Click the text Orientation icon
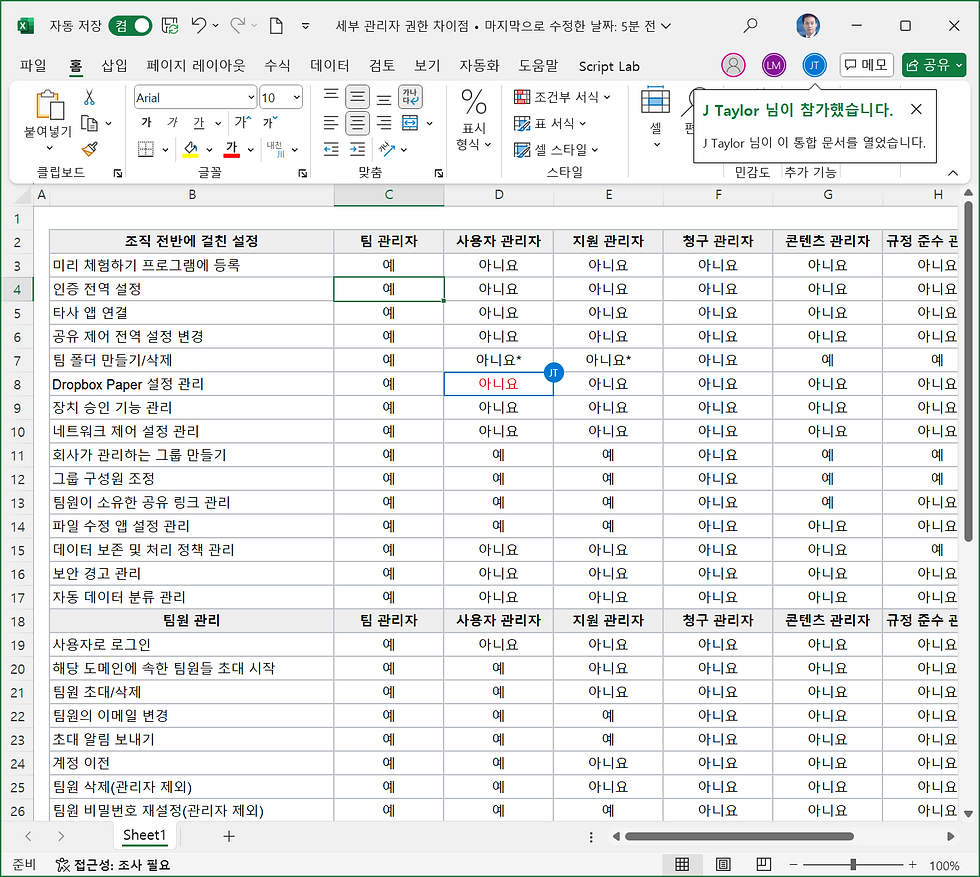The width and height of the screenshot is (980, 877). tap(387, 149)
